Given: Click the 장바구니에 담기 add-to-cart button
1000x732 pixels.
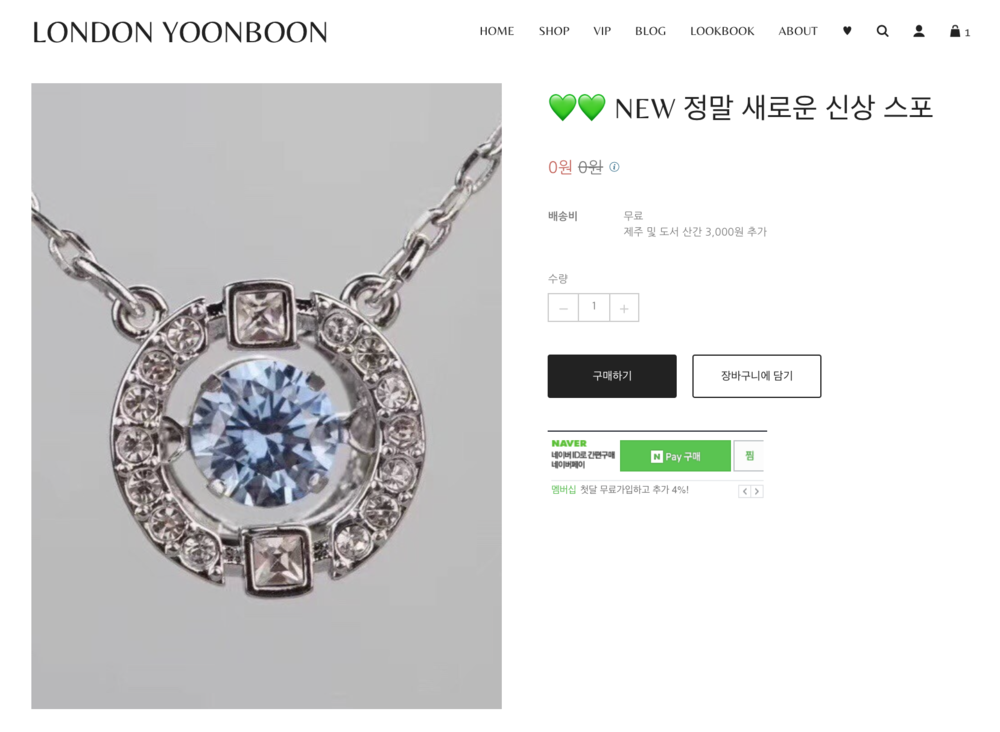Looking at the screenshot, I should tap(756, 376).
